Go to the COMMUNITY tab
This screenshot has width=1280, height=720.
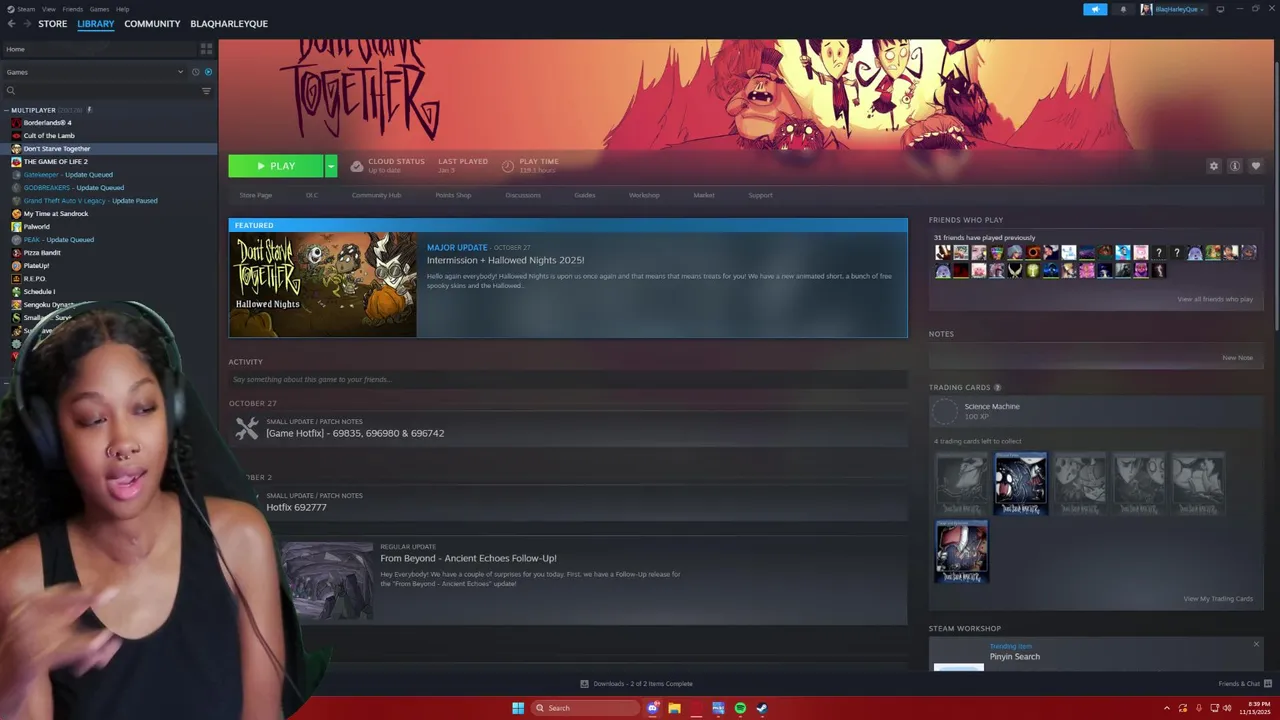(x=152, y=24)
